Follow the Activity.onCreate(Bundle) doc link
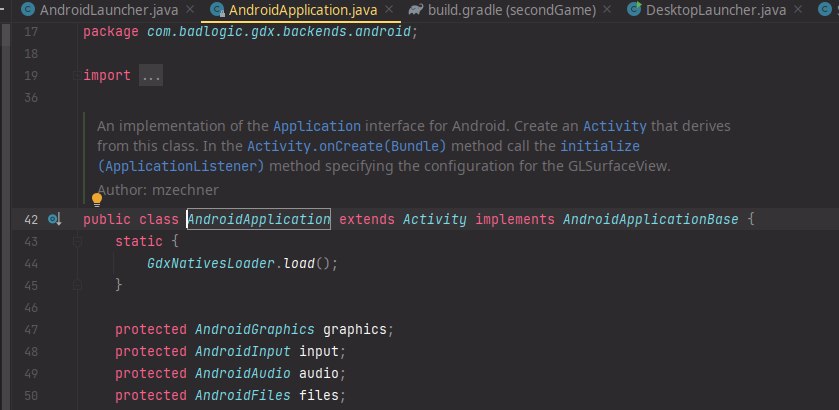Screen dimensions: 839x410 346,146
